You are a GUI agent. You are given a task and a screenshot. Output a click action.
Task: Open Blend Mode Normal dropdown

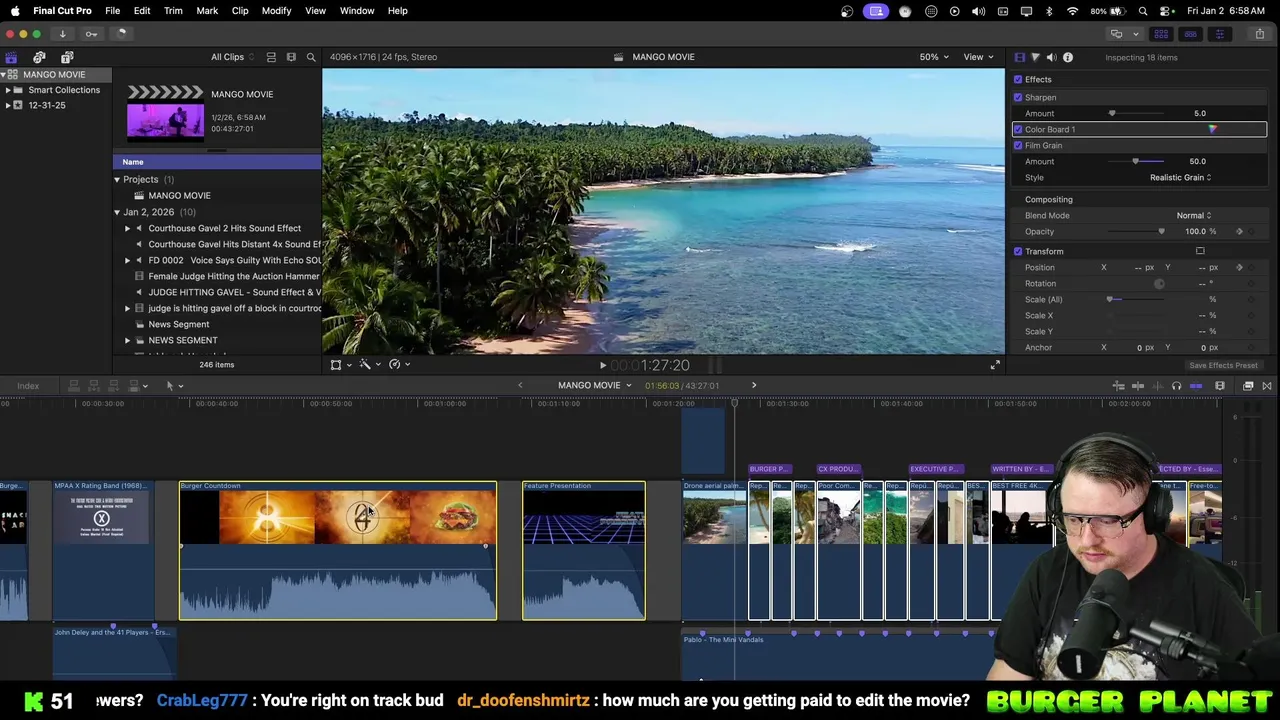1193,215
